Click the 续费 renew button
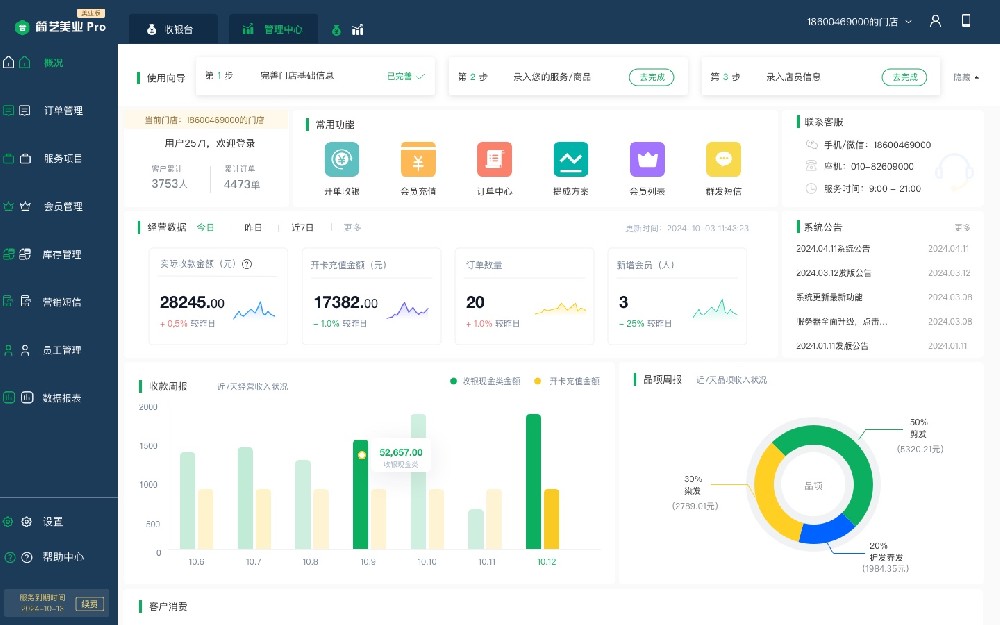1000x625 pixels. pyautogui.click(x=90, y=603)
